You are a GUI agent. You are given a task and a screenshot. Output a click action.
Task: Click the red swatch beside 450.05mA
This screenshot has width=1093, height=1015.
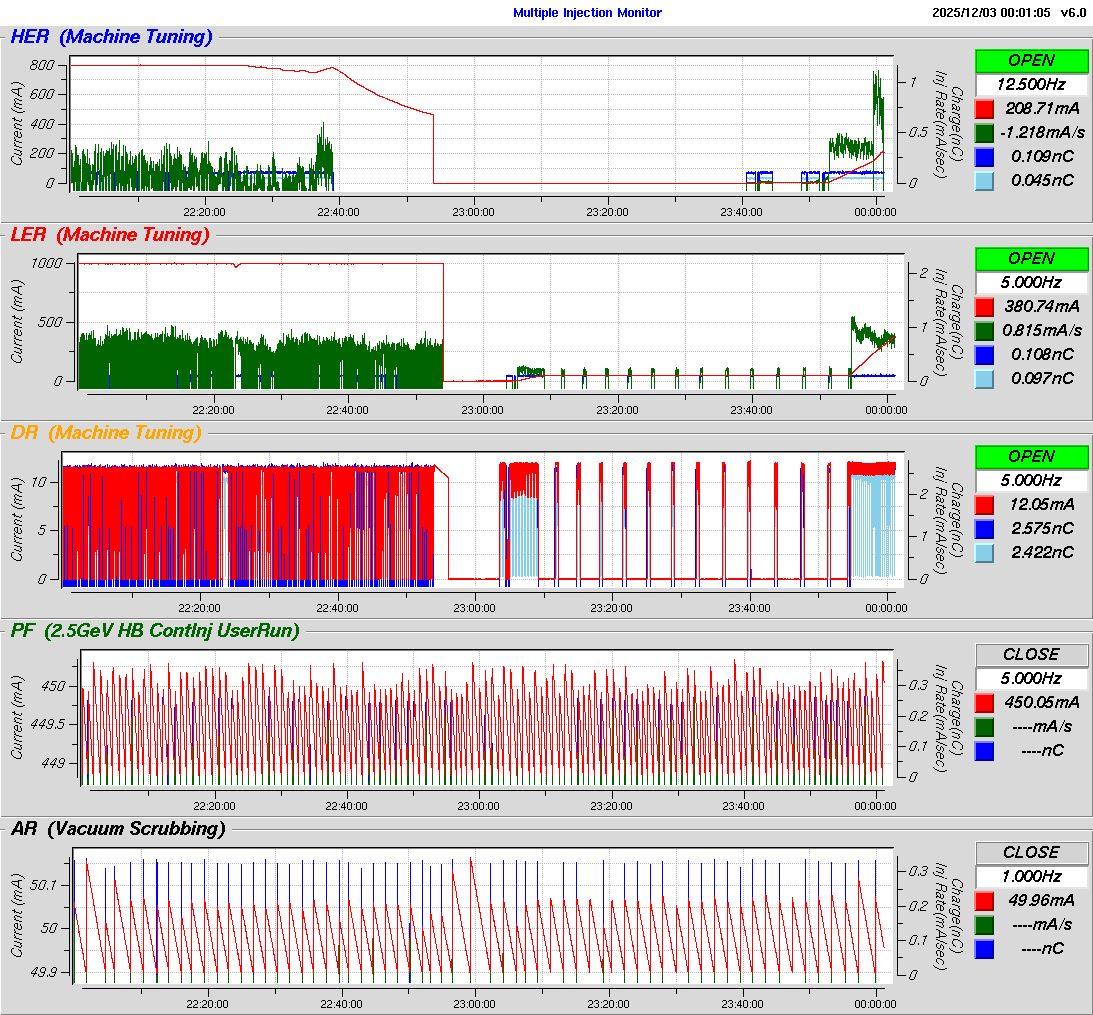click(x=984, y=702)
